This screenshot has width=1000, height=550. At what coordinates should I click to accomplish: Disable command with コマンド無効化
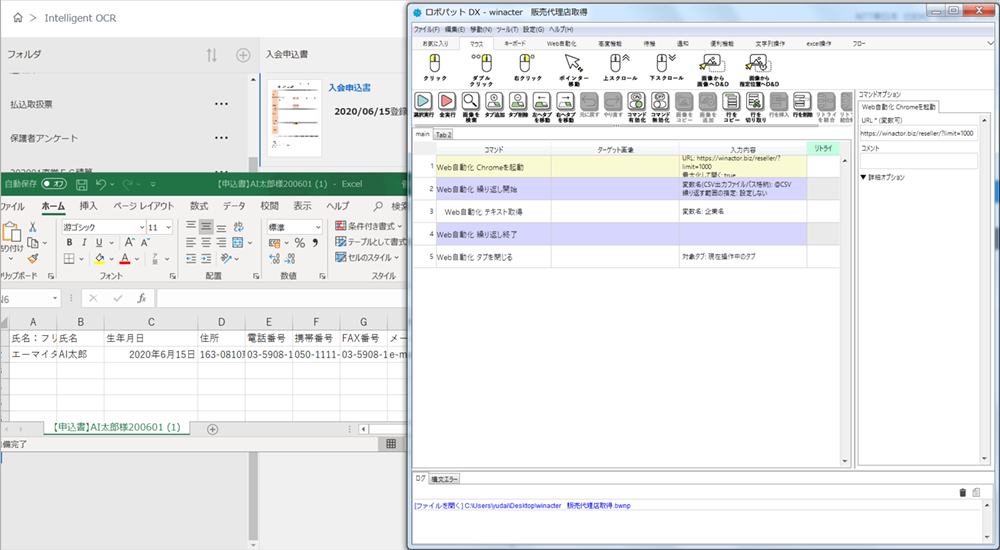tap(660, 107)
